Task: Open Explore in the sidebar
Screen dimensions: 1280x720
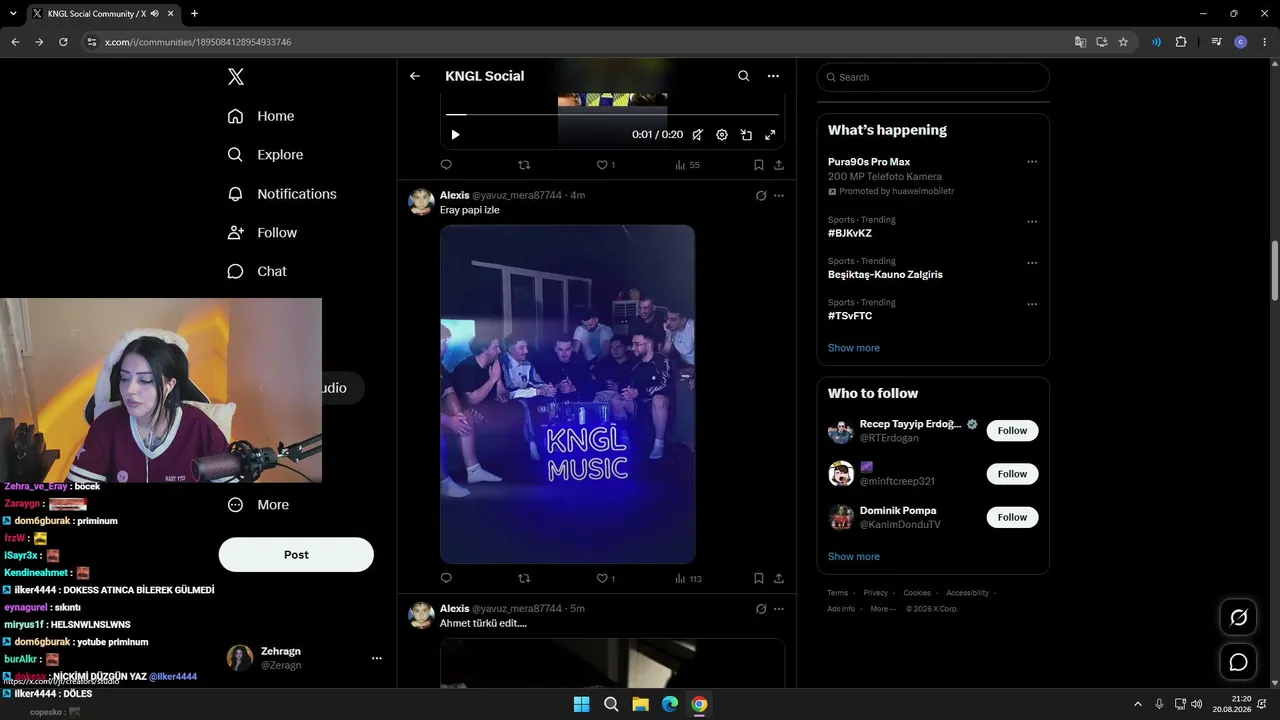Action: pos(265,155)
